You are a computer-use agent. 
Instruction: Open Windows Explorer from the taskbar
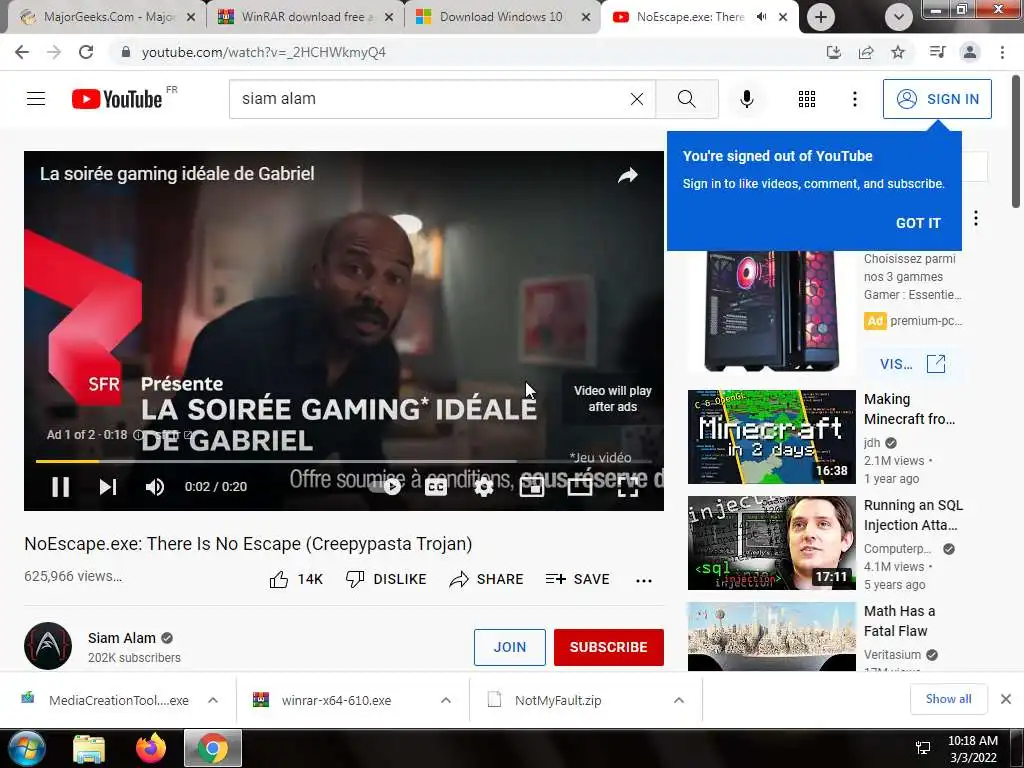(x=89, y=748)
